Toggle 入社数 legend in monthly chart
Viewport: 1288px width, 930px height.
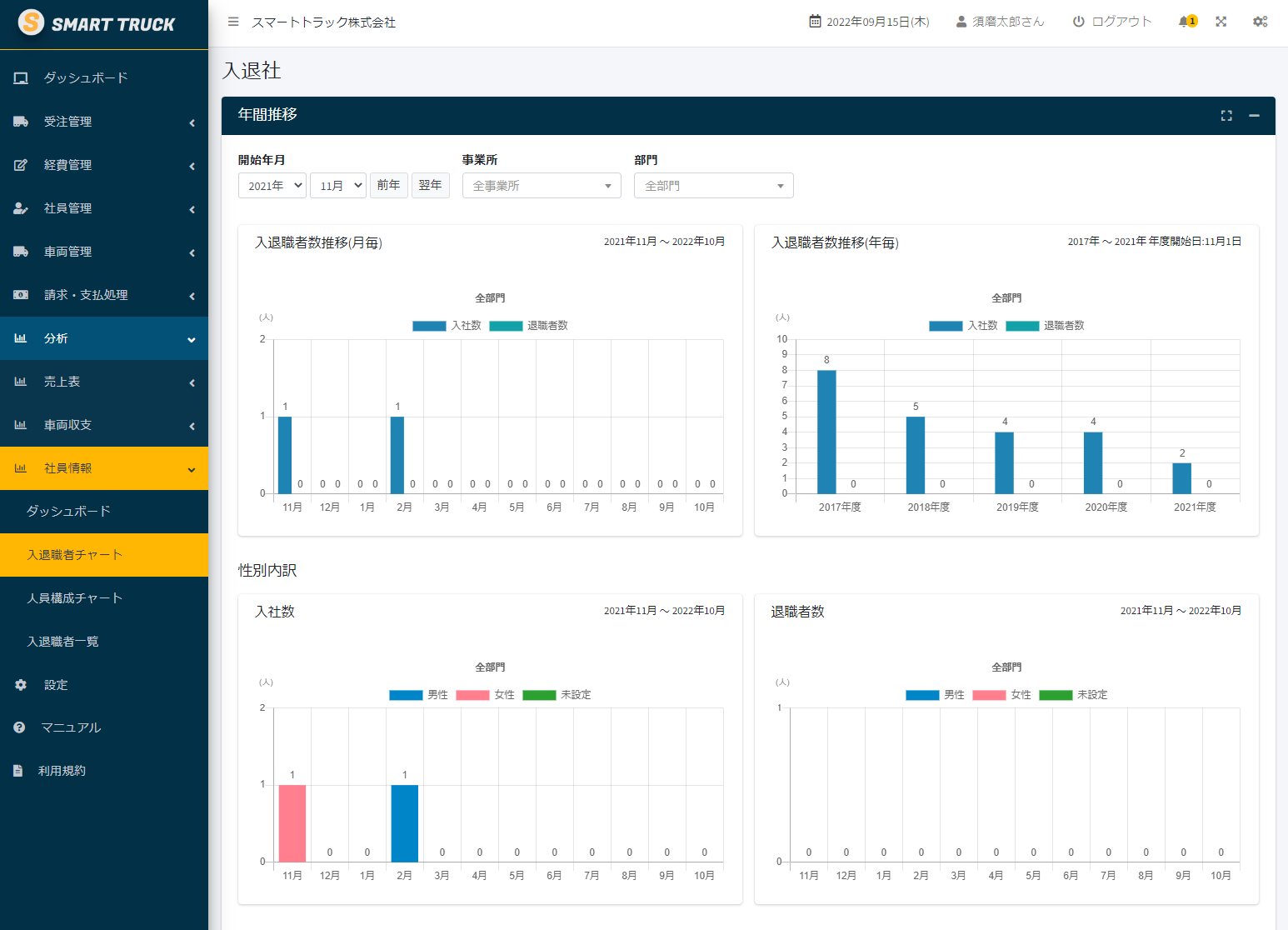tap(447, 326)
